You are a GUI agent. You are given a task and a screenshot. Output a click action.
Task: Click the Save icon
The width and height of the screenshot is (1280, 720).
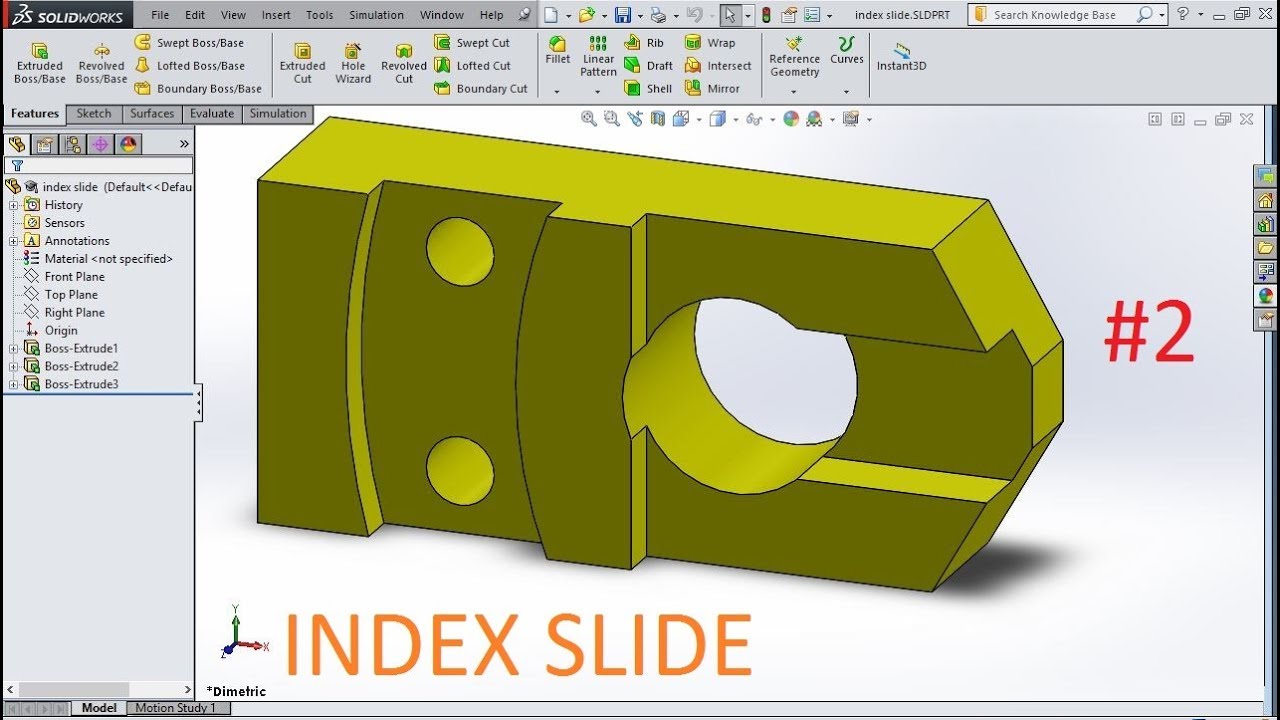click(x=623, y=15)
